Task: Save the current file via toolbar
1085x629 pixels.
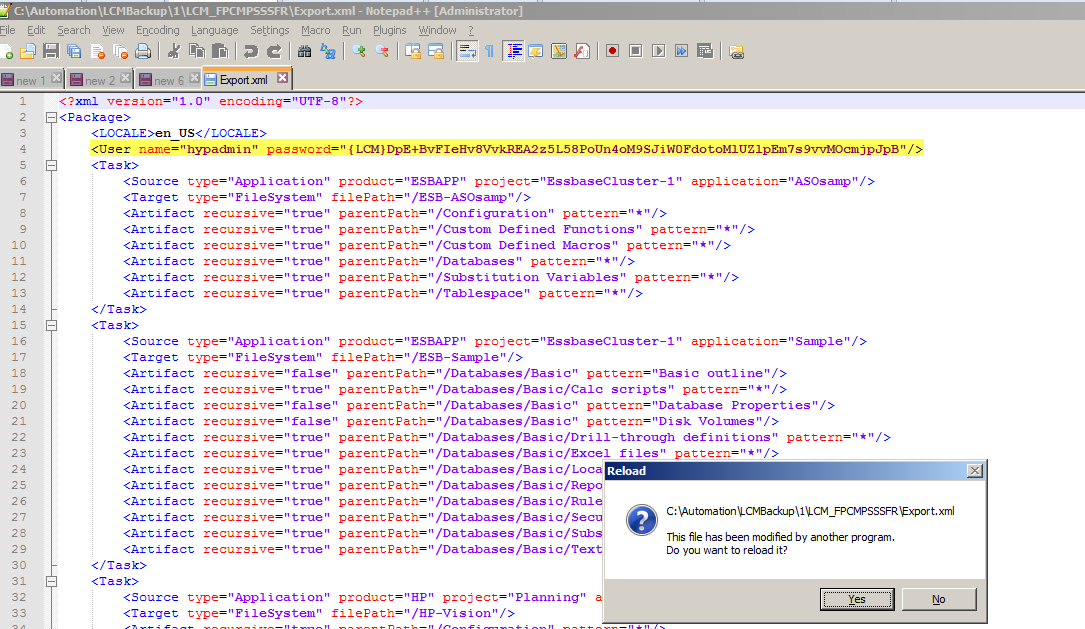Action: 51,52
